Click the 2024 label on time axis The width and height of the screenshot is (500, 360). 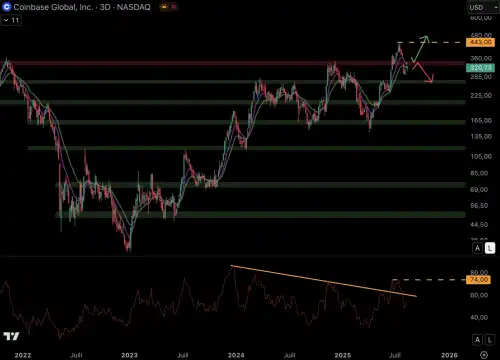pyautogui.click(x=236, y=355)
